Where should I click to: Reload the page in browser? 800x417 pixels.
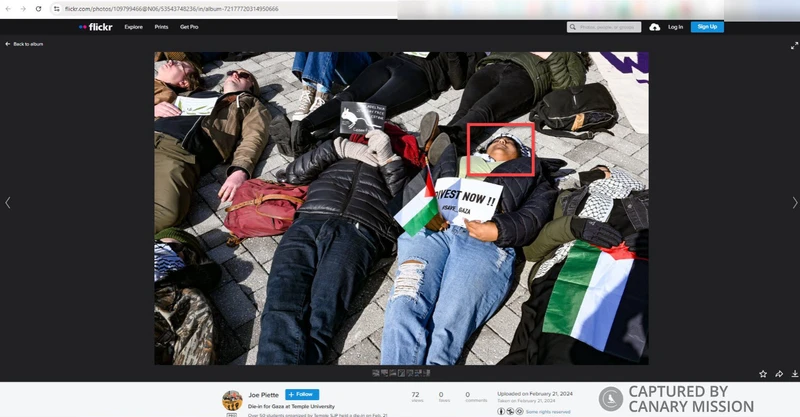38,9
